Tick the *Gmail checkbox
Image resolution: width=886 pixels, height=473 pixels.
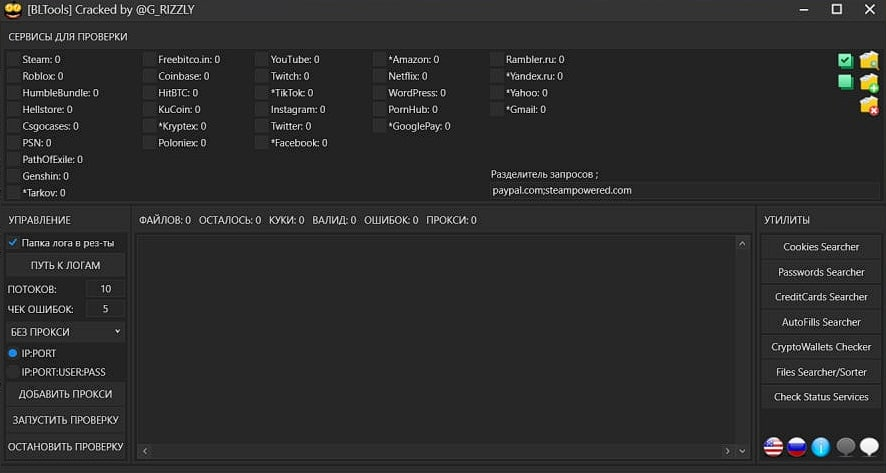click(497, 110)
